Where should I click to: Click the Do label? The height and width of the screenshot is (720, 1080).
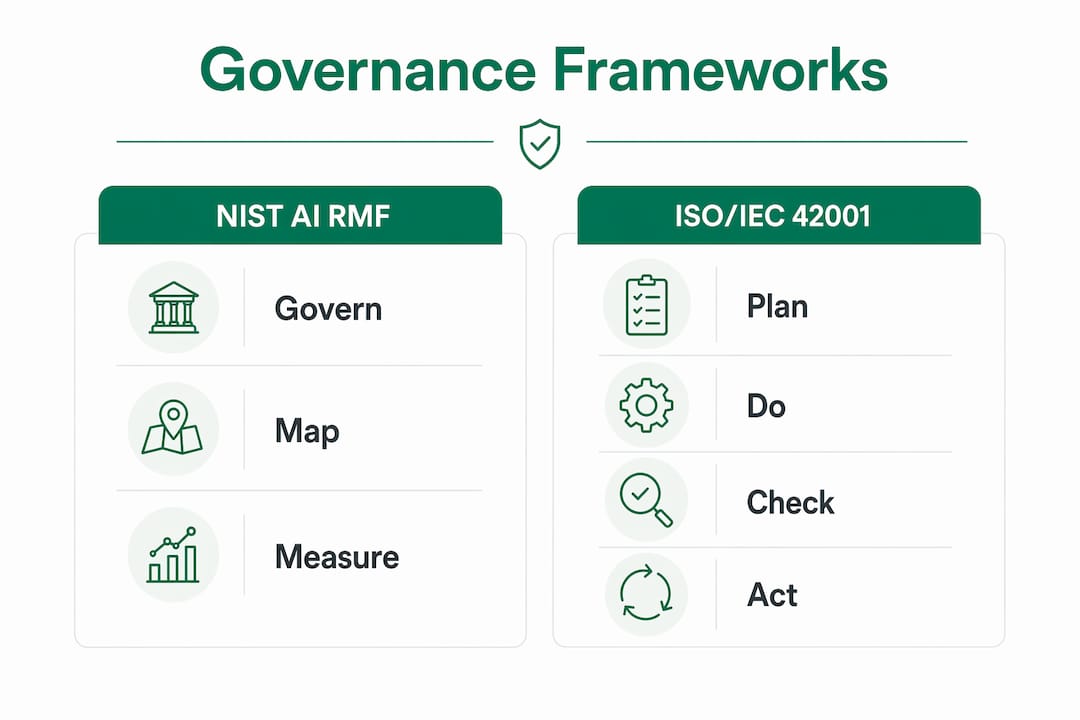tap(766, 406)
